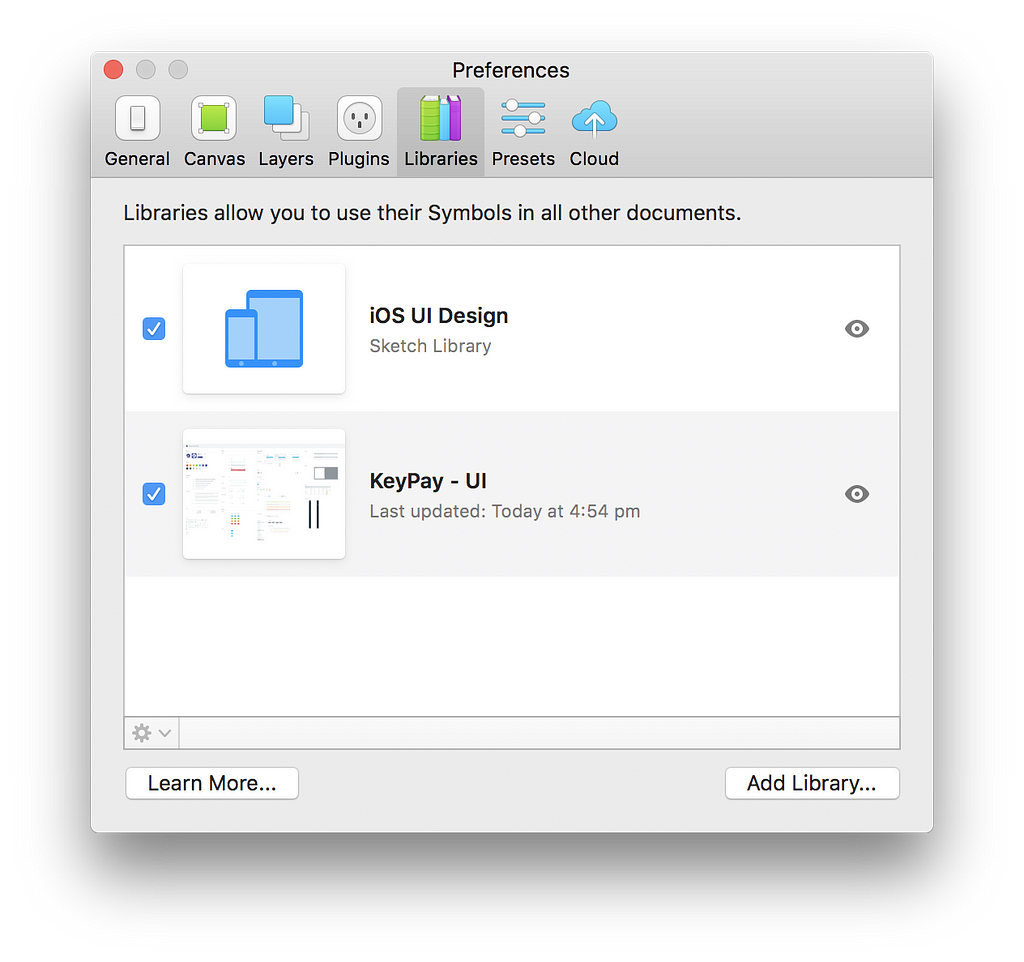Open the Cloud upload pane

(594, 131)
